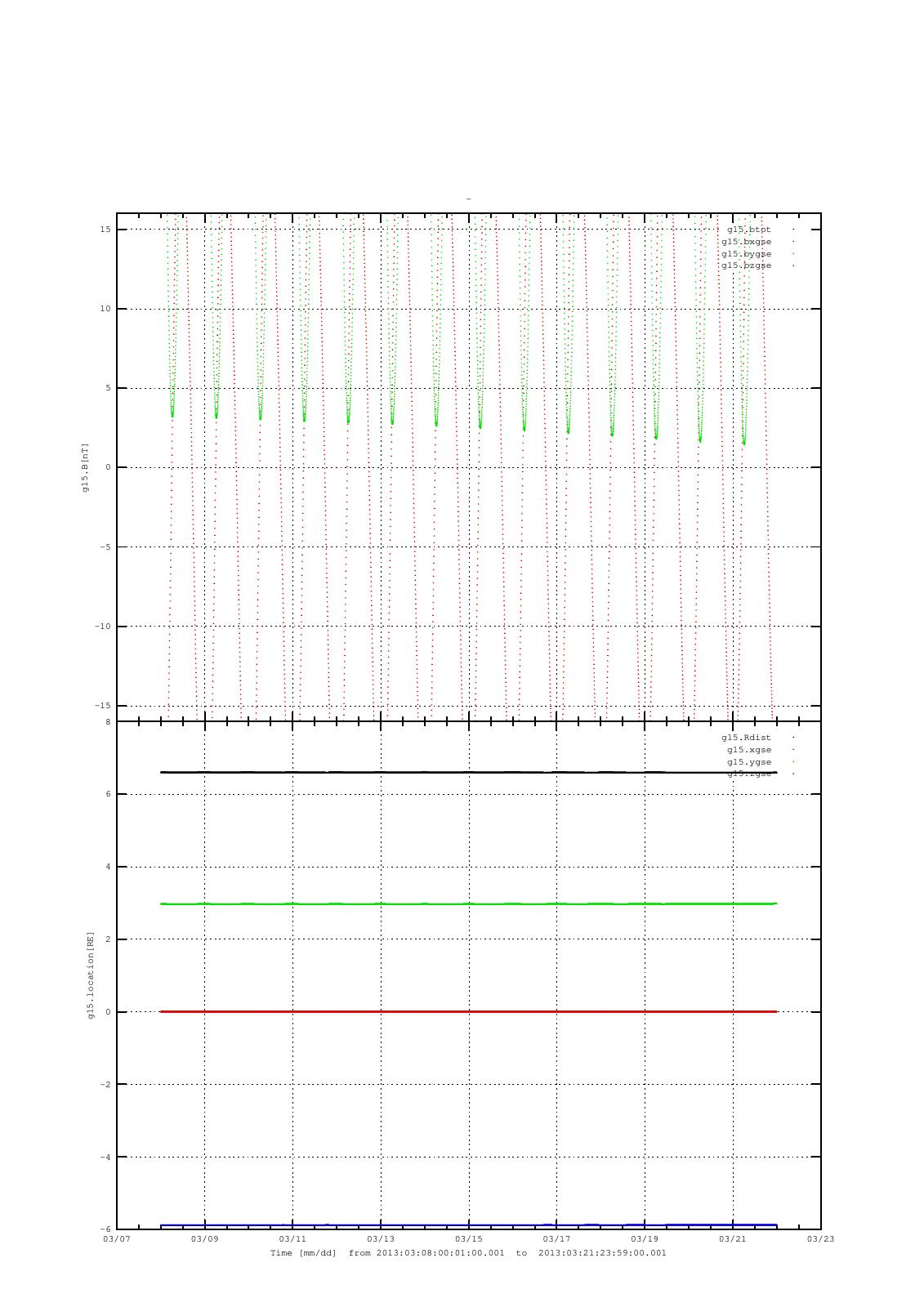Click the 03/17 x-axis tick label
This screenshot has width=924, height=1307.
(x=556, y=1239)
